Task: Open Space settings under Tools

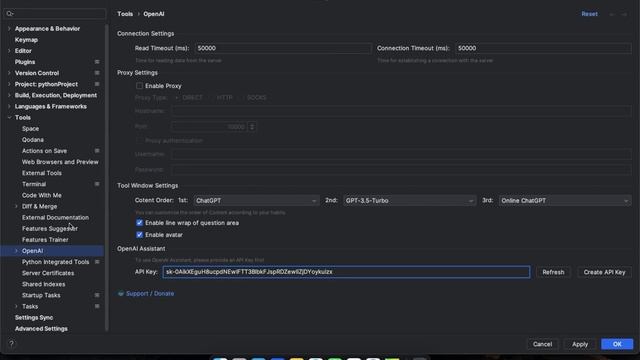Action: pos(30,129)
